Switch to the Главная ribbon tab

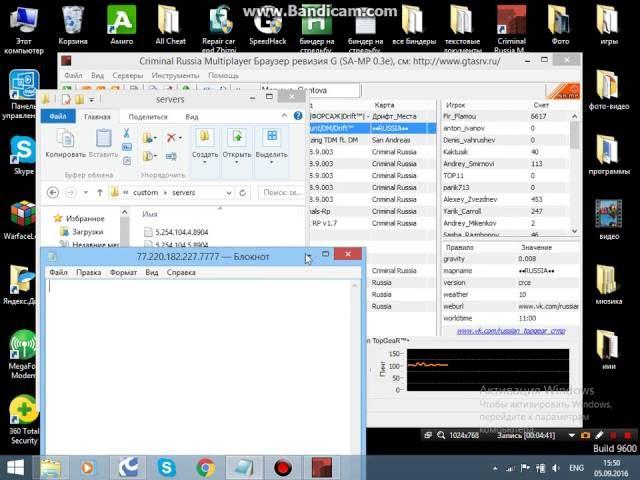(x=97, y=117)
